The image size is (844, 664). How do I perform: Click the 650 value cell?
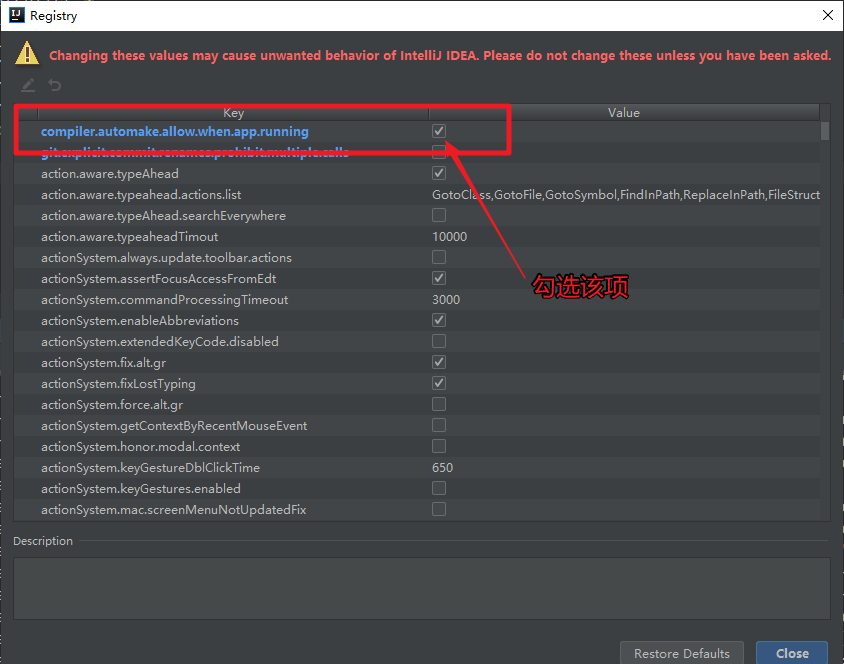(x=442, y=467)
